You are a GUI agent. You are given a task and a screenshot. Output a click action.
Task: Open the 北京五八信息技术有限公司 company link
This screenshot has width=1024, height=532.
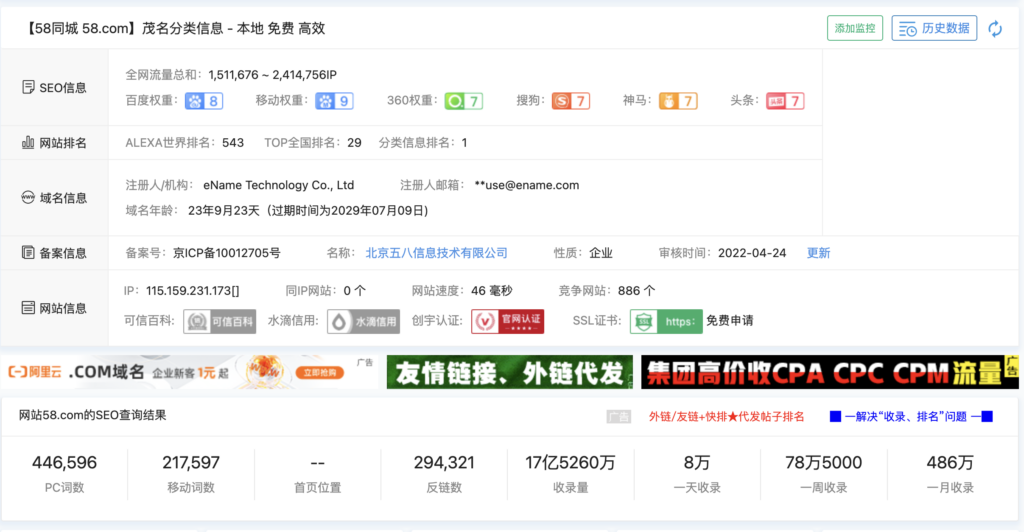point(436,253)
